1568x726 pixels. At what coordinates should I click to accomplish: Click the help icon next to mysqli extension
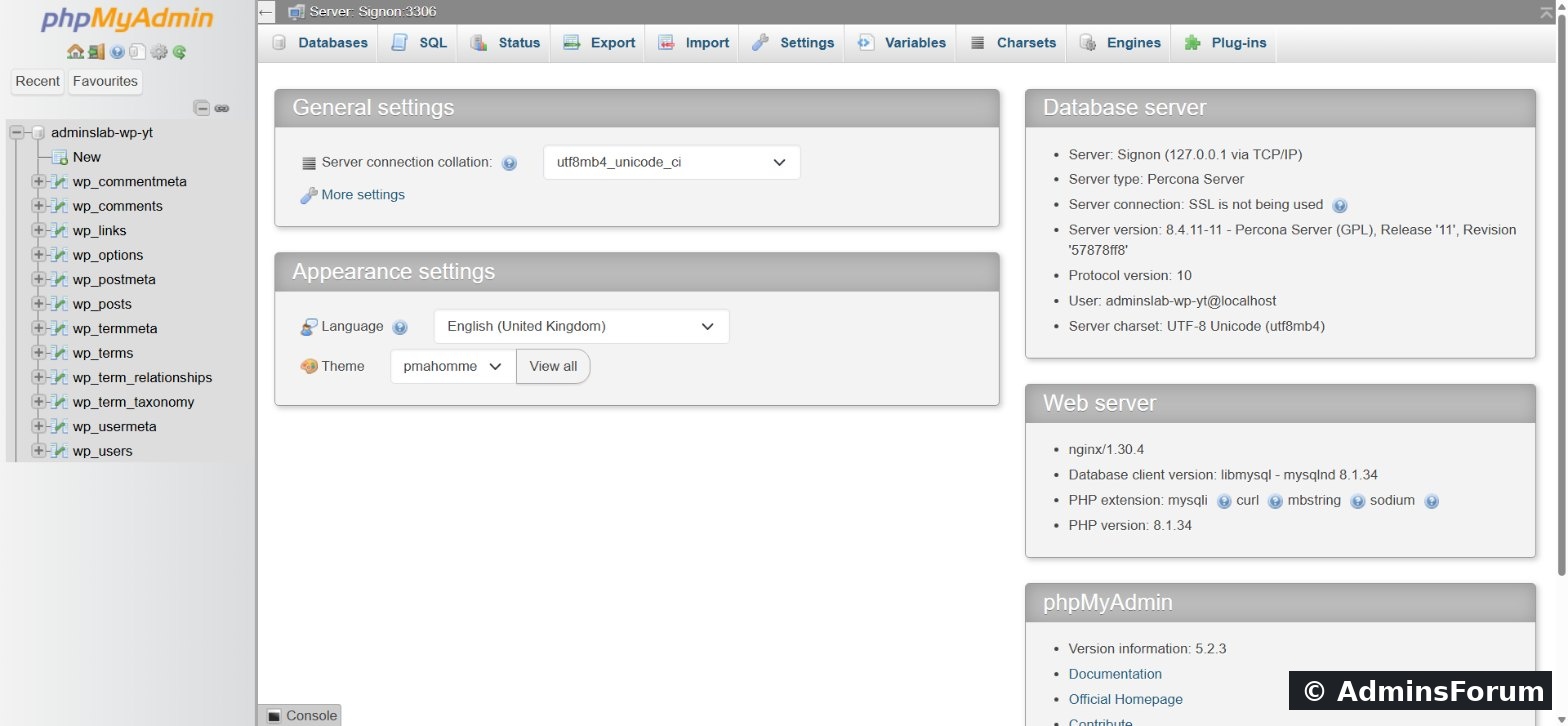(1224, 501)
